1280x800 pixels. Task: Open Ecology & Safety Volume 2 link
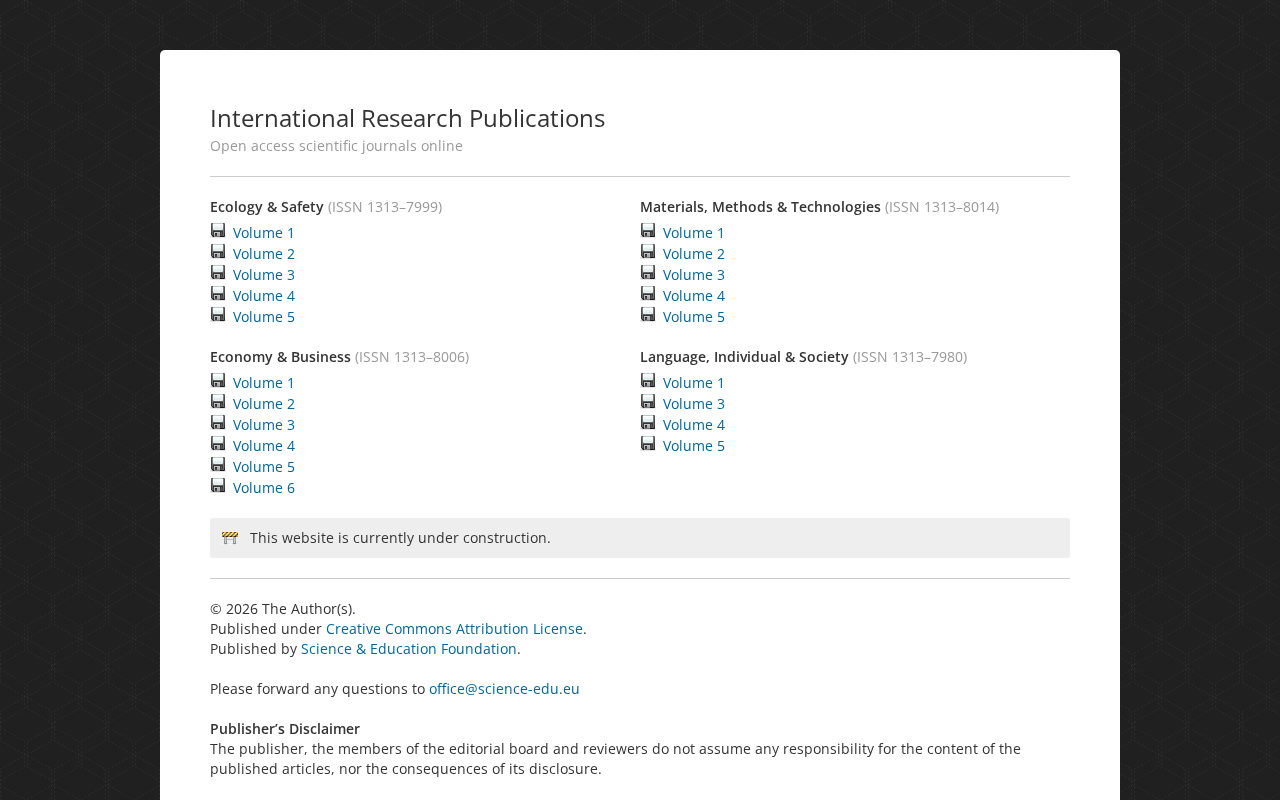tap(264, 254)
